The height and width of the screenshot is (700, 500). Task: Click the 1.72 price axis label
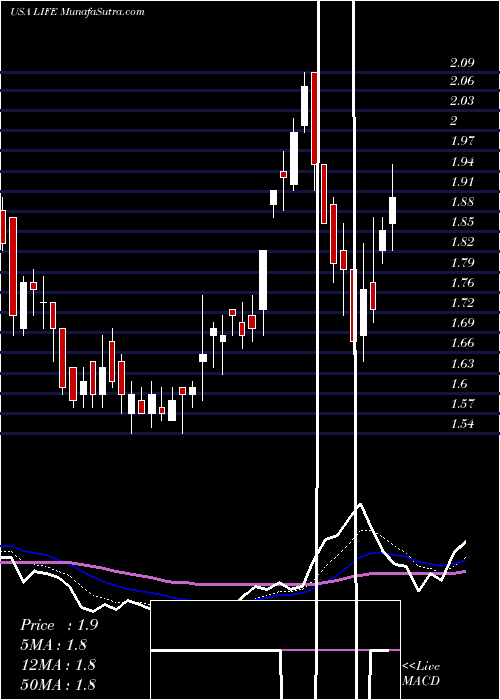coord(462,303)
